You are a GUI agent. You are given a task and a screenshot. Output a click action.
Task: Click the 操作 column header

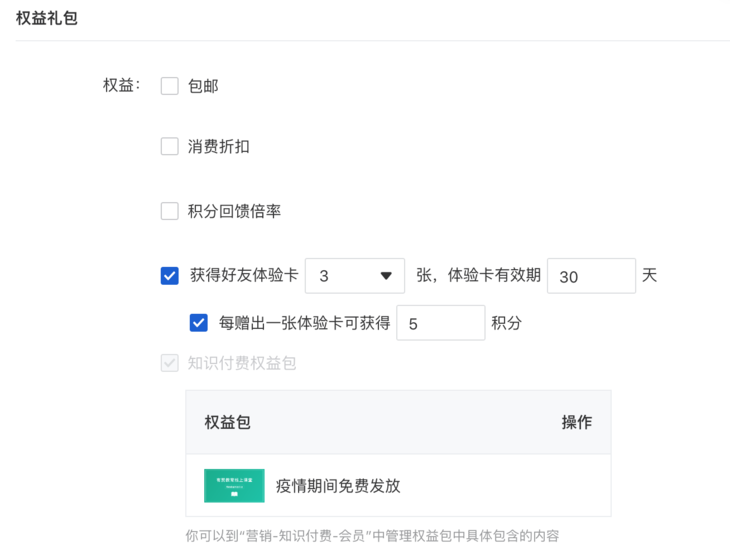(577, 422)
